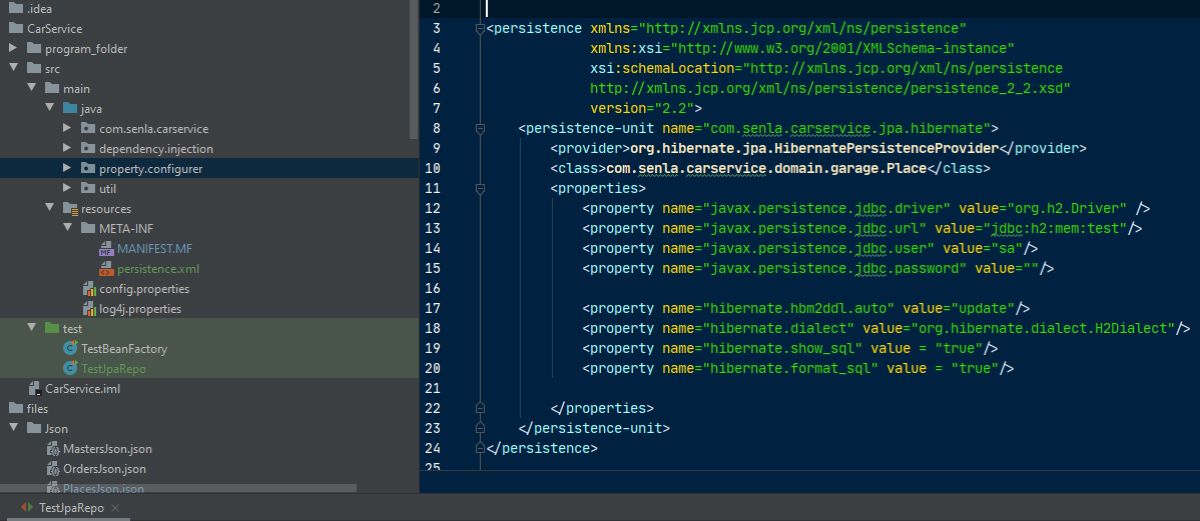Click the name "hibernate.format_sql"
This screenshot has width=1200, height=521.
coord(791,368)
